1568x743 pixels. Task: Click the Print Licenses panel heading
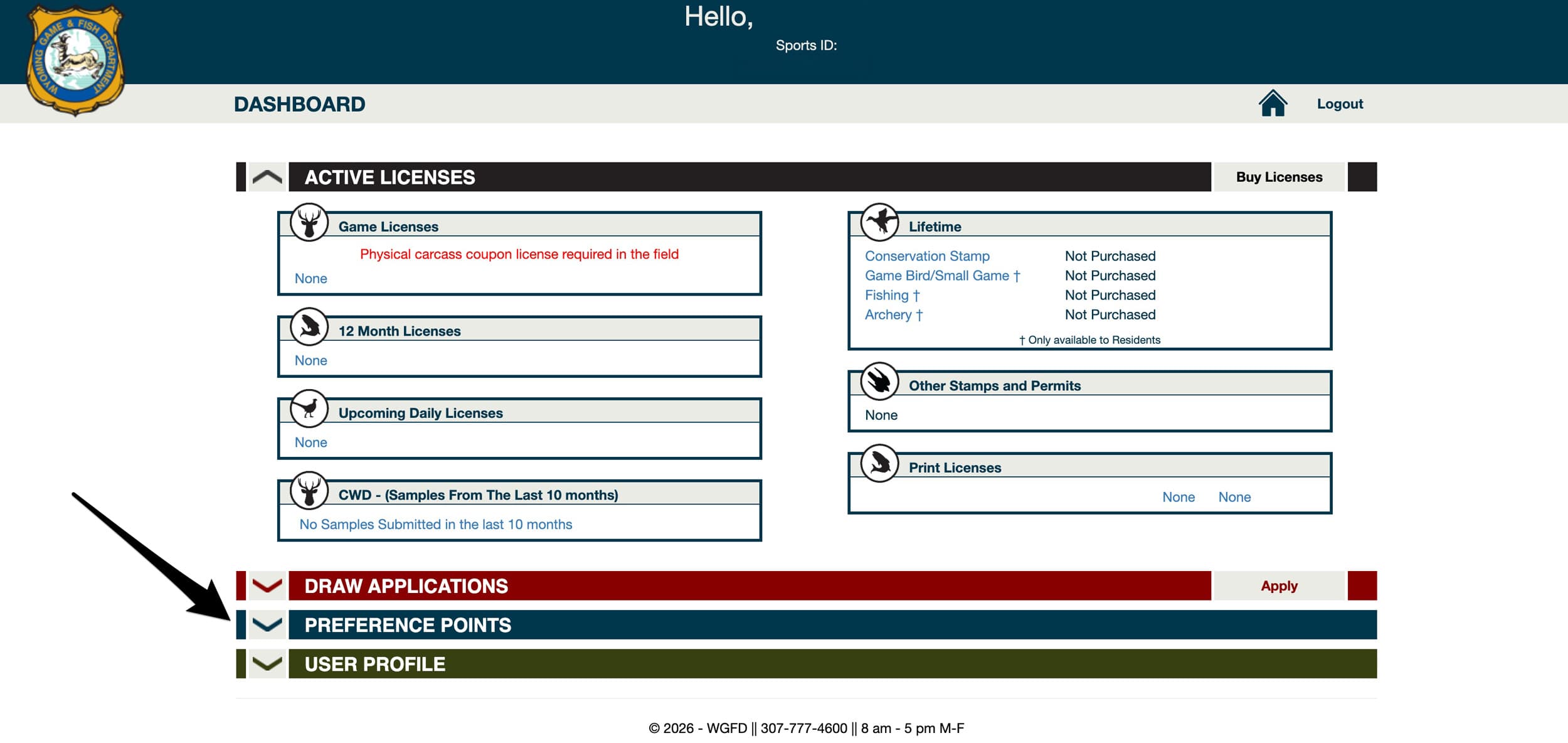(955, 468)
